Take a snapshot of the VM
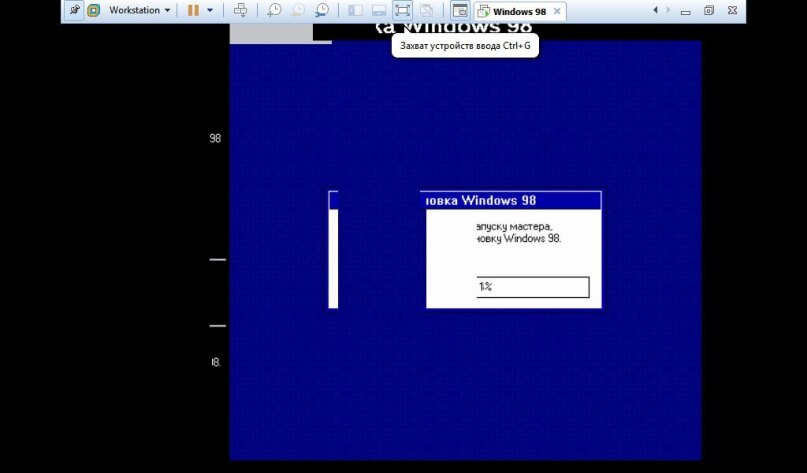This screenshot has height=473, width=807. tap(274, 10)
